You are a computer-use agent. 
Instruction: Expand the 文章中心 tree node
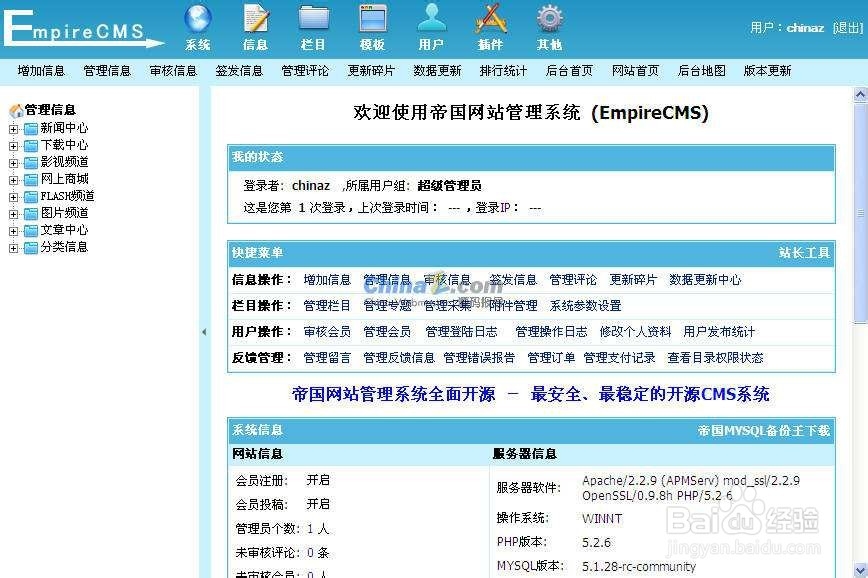coord(13,231)
